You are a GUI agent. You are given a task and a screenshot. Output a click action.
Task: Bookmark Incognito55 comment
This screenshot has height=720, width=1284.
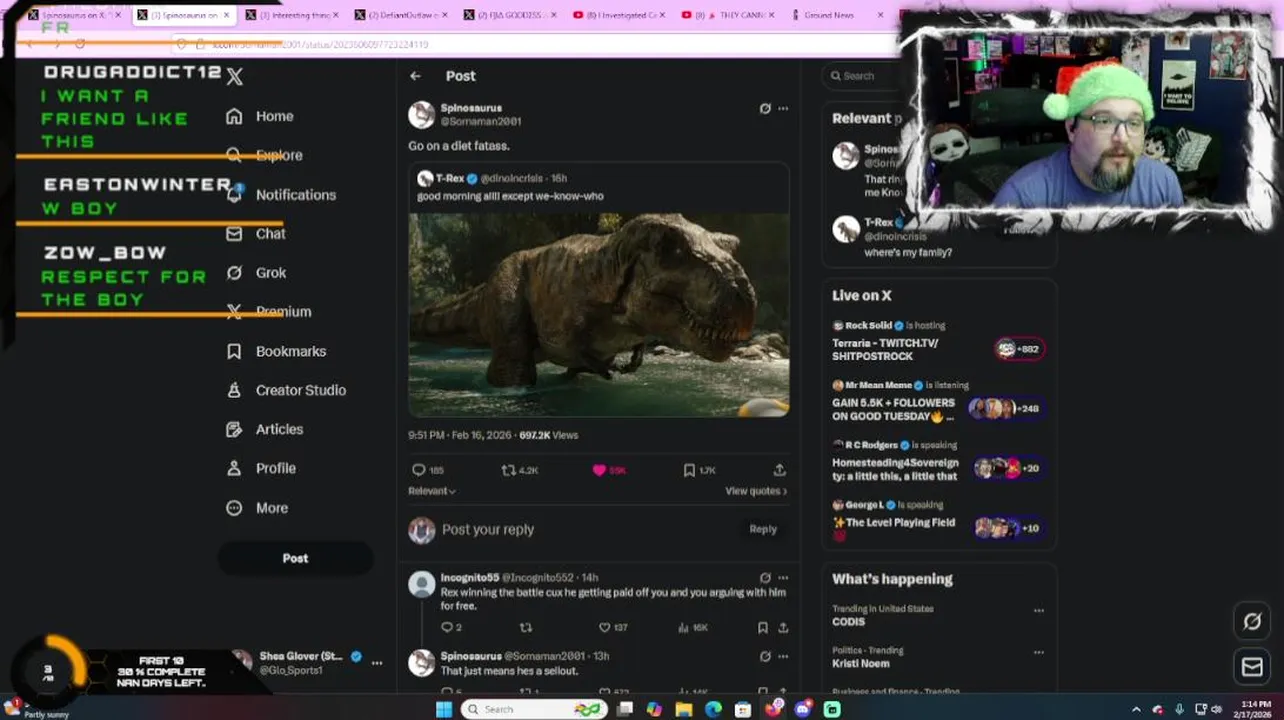pos(762,628)
